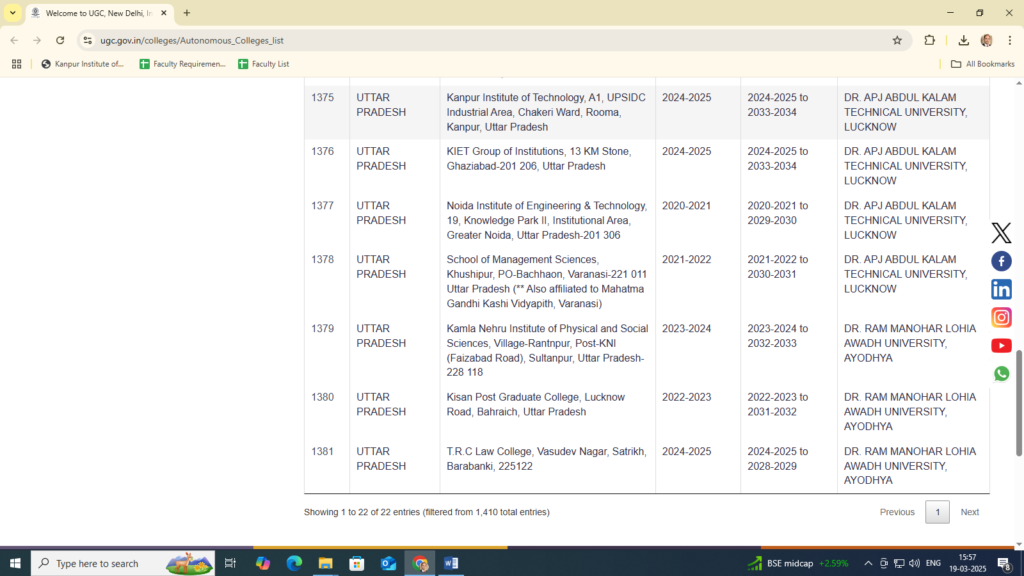
Task: Switch to Chrome on the taskbar
Action: point(420,563)
